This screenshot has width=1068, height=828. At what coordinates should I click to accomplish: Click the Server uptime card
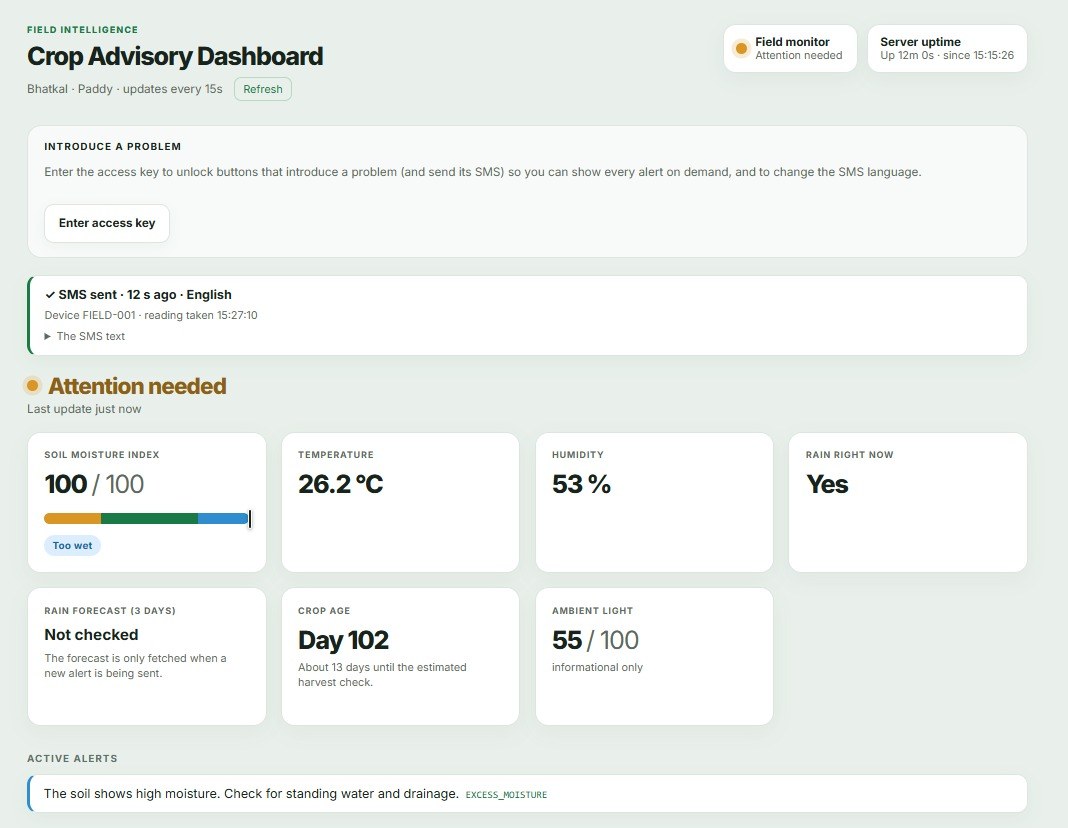[947, 48]
